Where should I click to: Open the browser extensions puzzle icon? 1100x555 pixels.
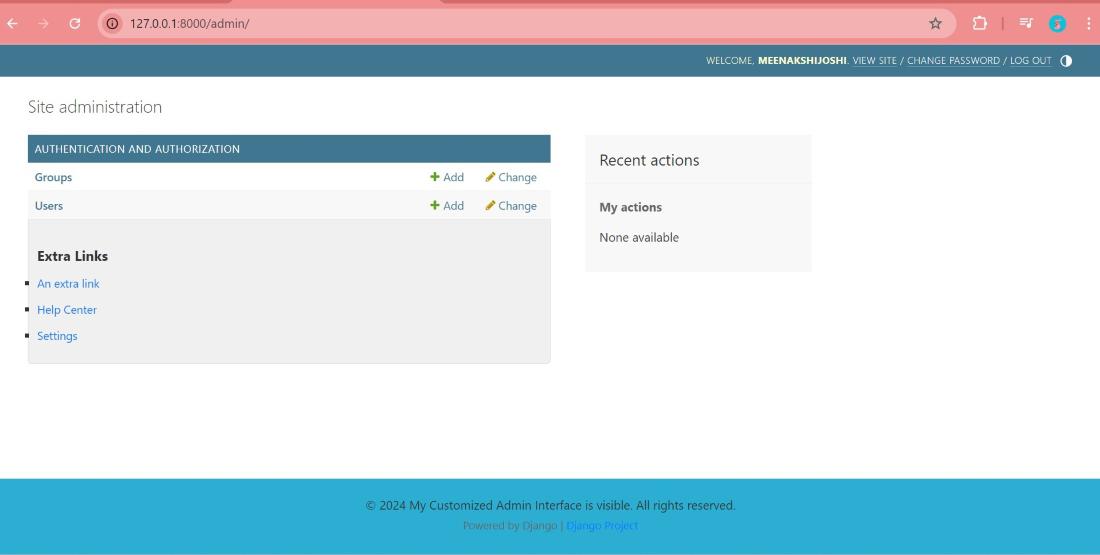979,24
